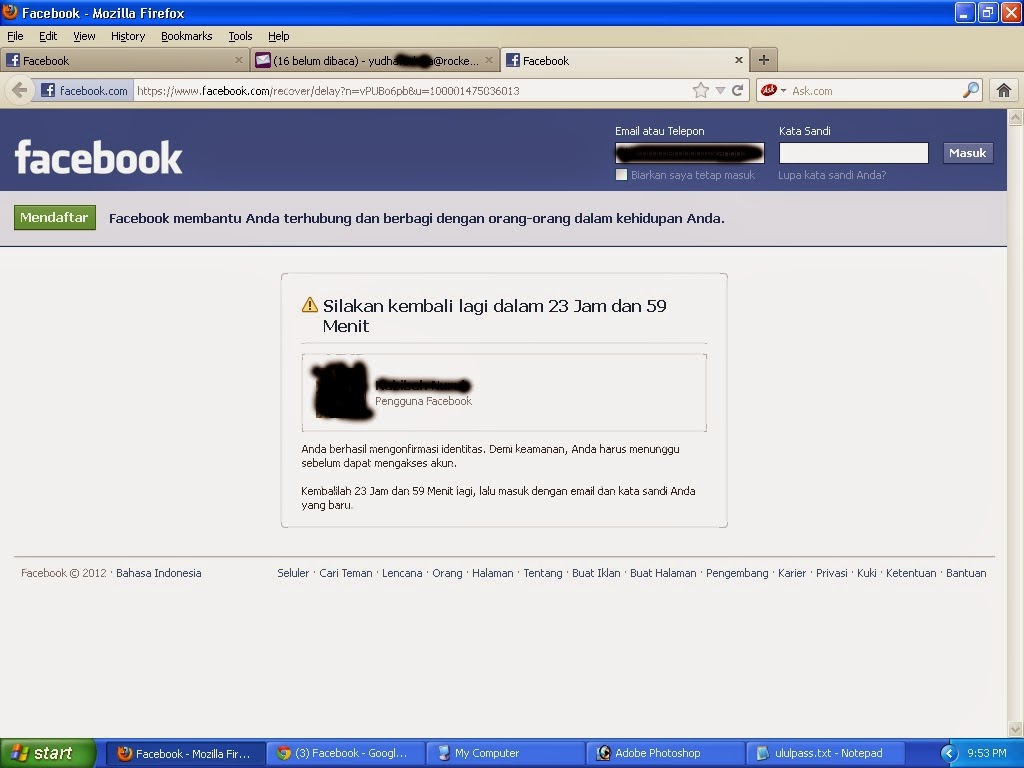The width and height of the screenshot is (1024, 768).
Task: Click the Email atau Telepon field
Action: (x=690, y=153)
